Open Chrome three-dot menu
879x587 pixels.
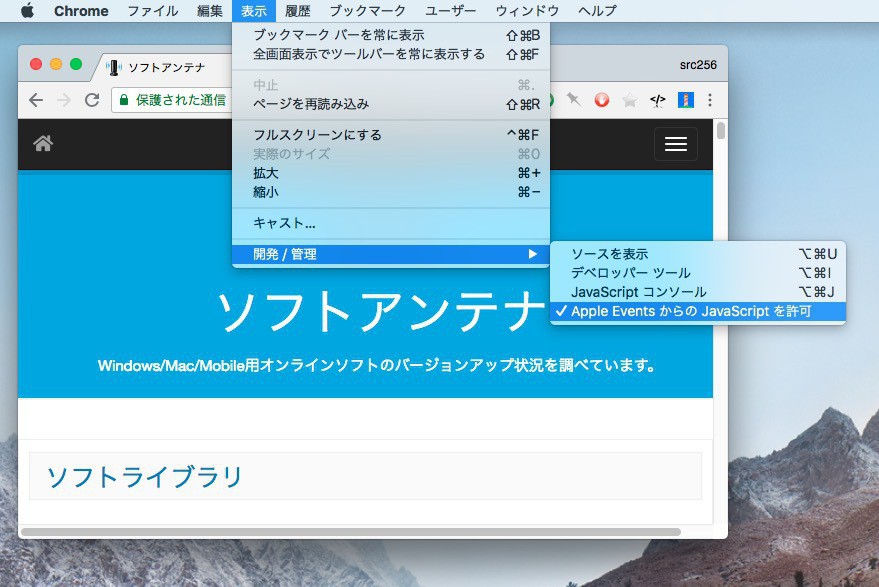[710, 100]
